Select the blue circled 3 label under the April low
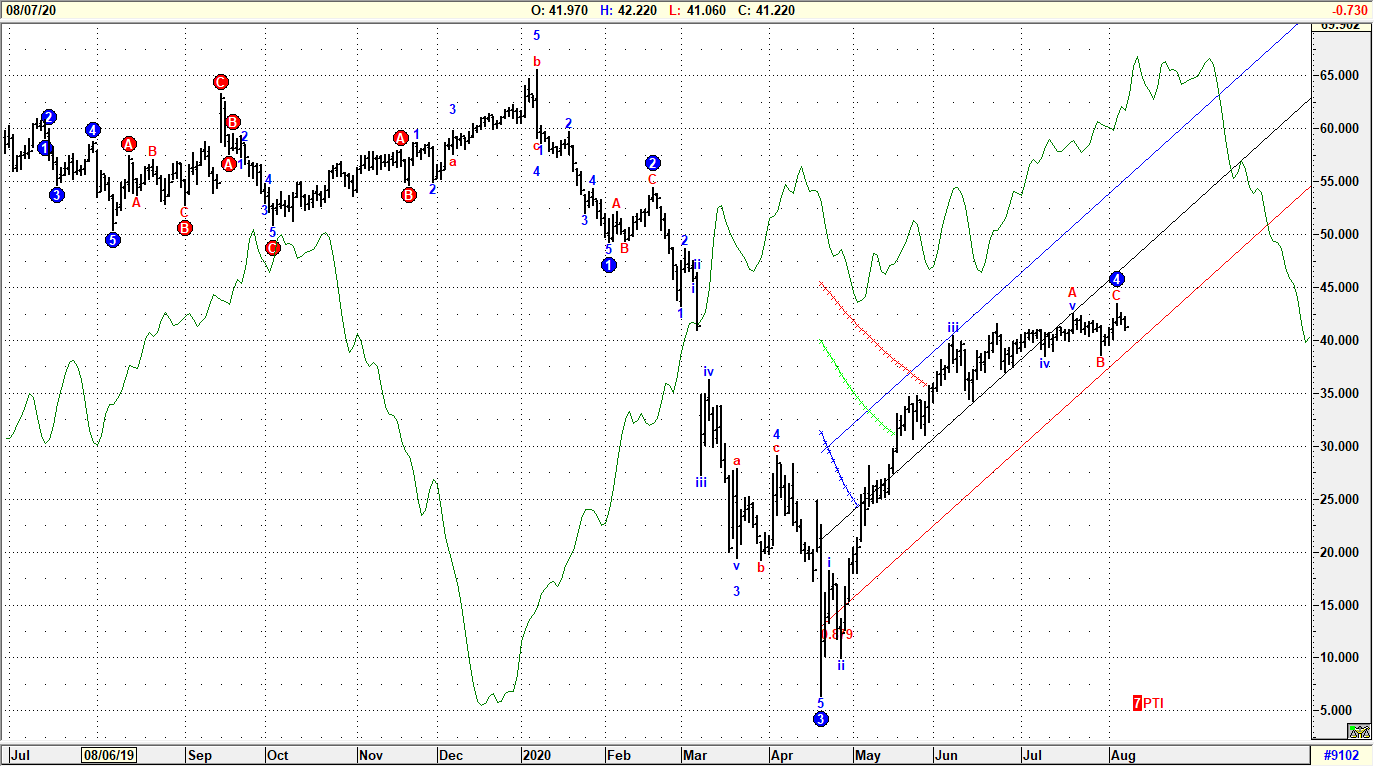 821,719
